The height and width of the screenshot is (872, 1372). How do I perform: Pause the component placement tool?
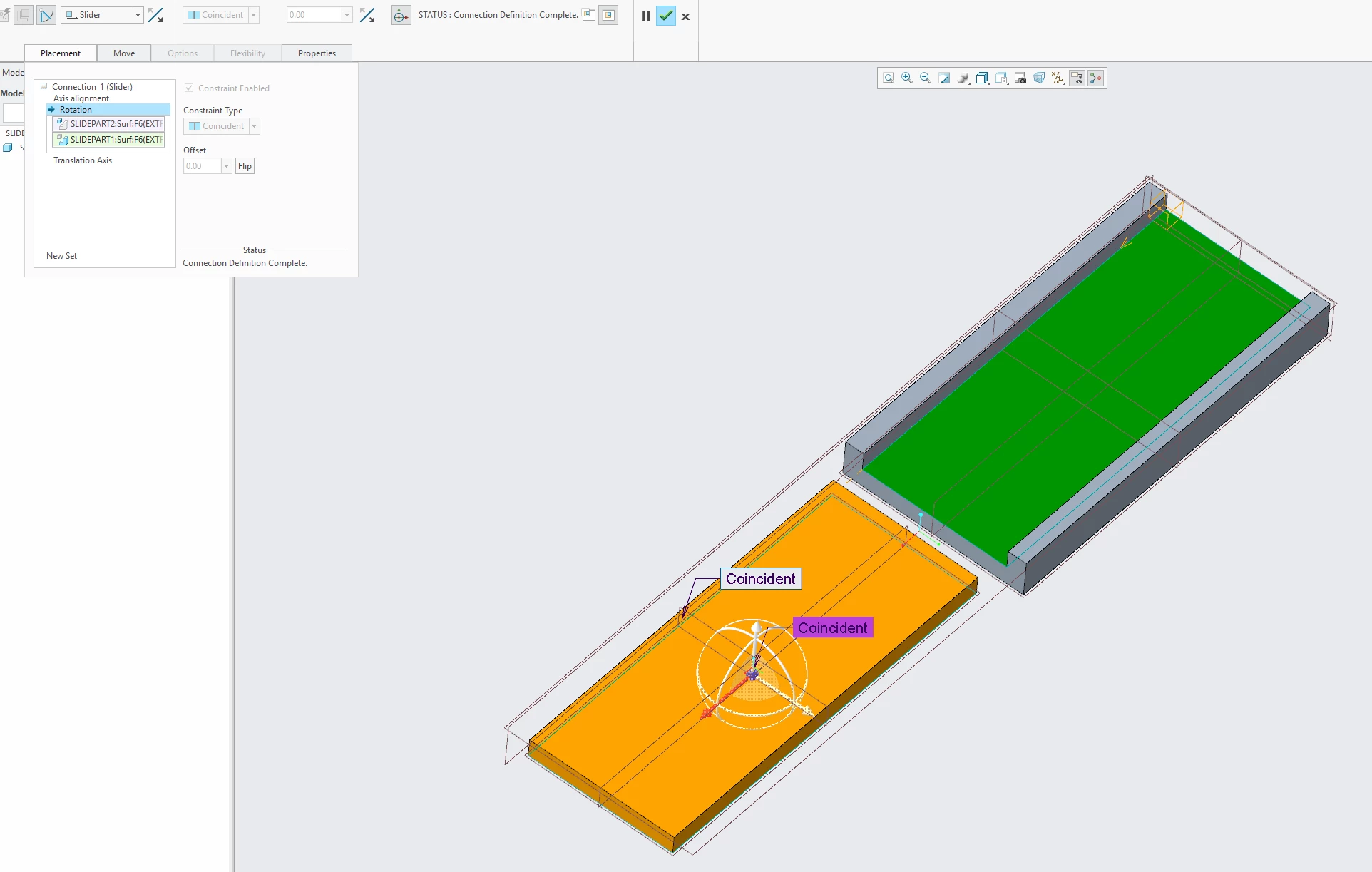tap(645, 16)
